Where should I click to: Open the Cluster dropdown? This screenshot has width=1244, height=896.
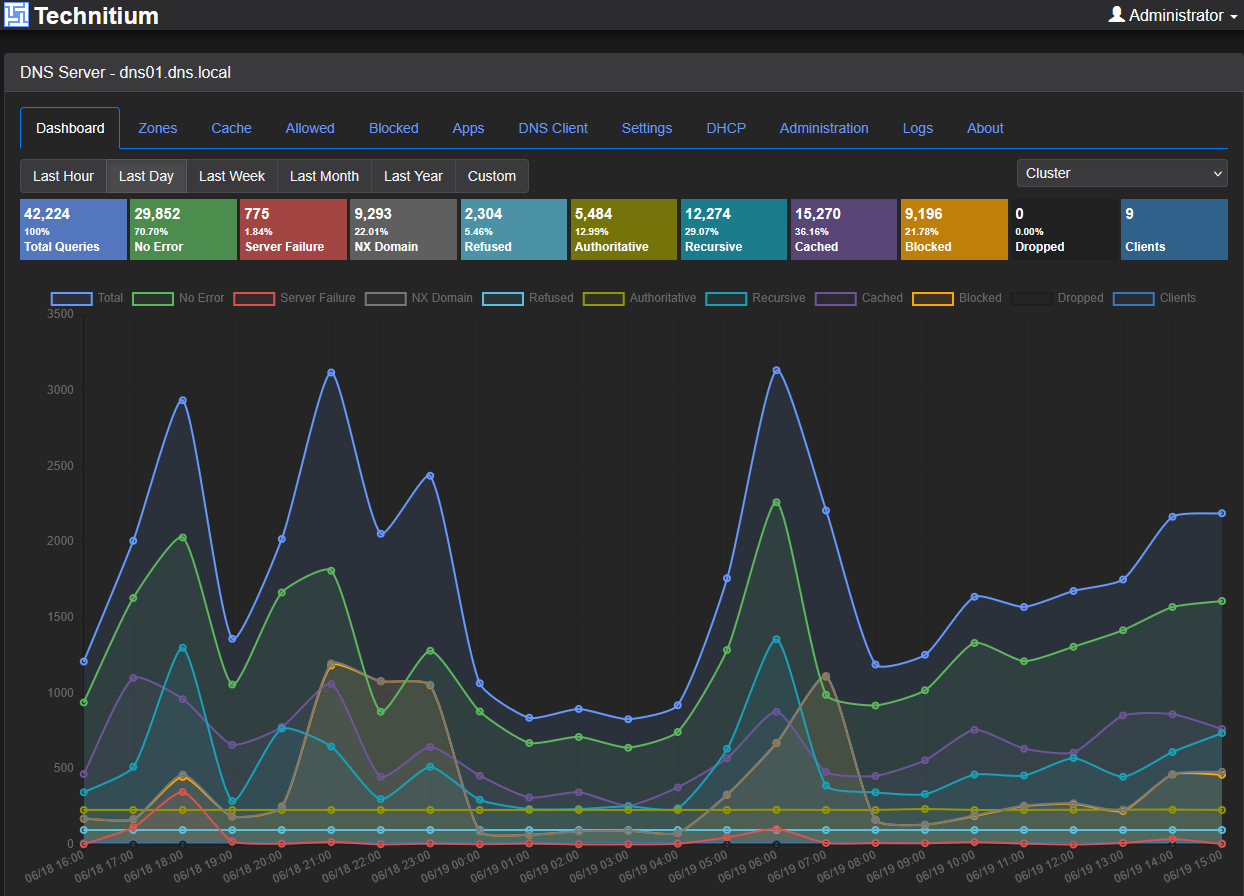(1122, 173)
